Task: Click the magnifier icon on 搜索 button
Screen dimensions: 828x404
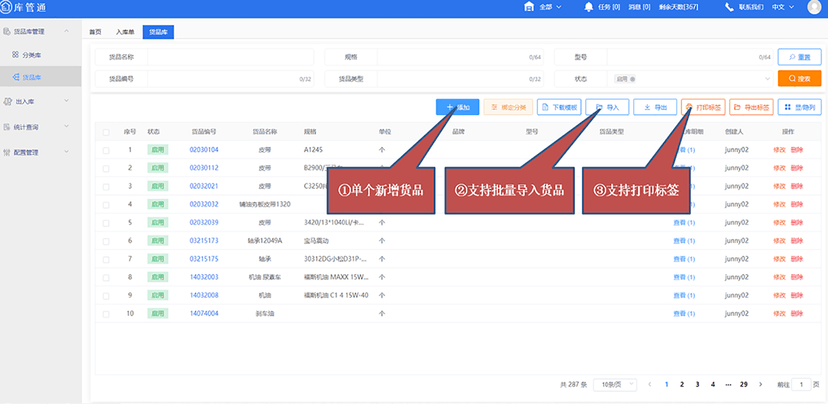Action: (x=792, y=78)
